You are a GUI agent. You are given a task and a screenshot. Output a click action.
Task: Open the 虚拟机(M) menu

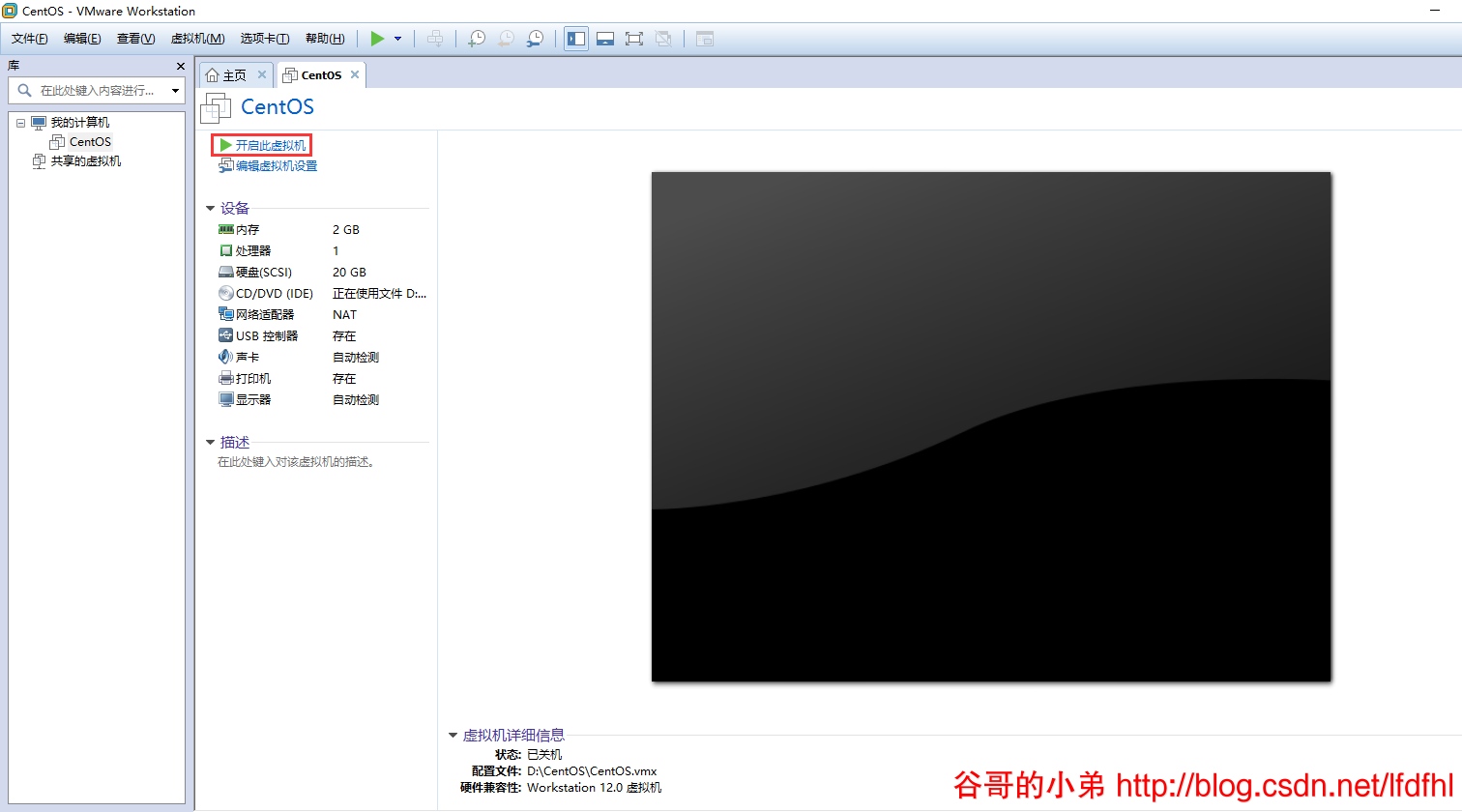197,39
